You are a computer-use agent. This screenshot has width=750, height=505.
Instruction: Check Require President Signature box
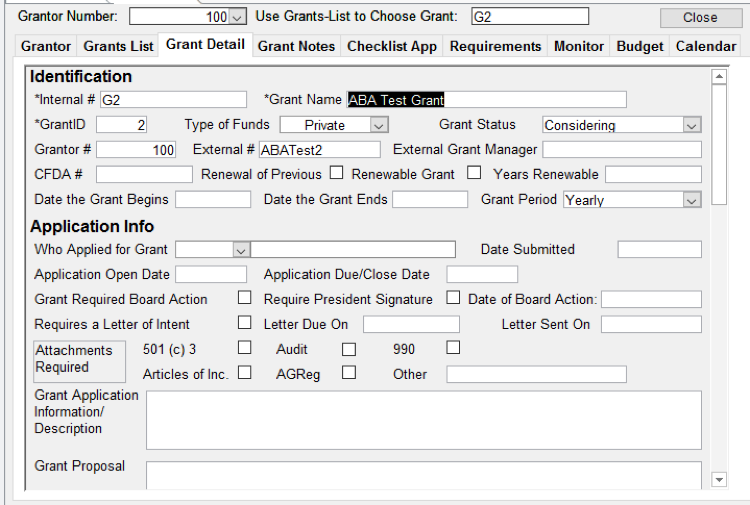pyautogui.click(x=453, y=299)
